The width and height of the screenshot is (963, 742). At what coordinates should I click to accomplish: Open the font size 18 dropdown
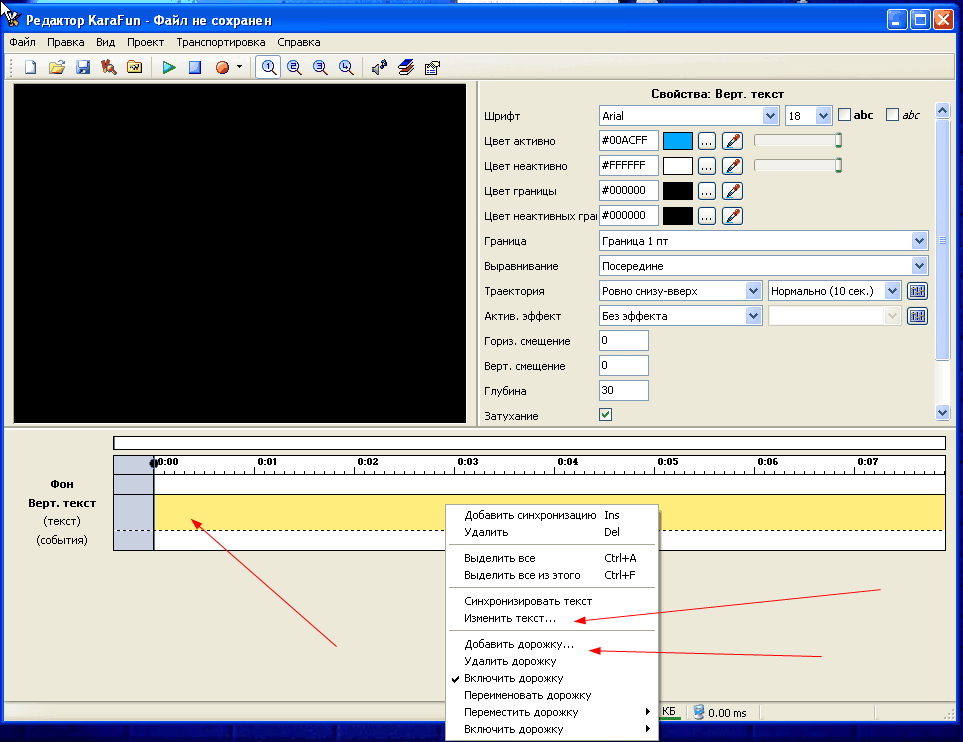[824, 115]
